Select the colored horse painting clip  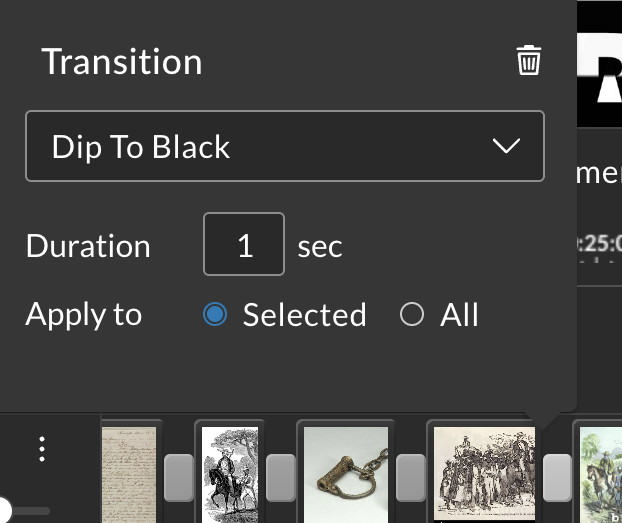[x=601, y=475]
